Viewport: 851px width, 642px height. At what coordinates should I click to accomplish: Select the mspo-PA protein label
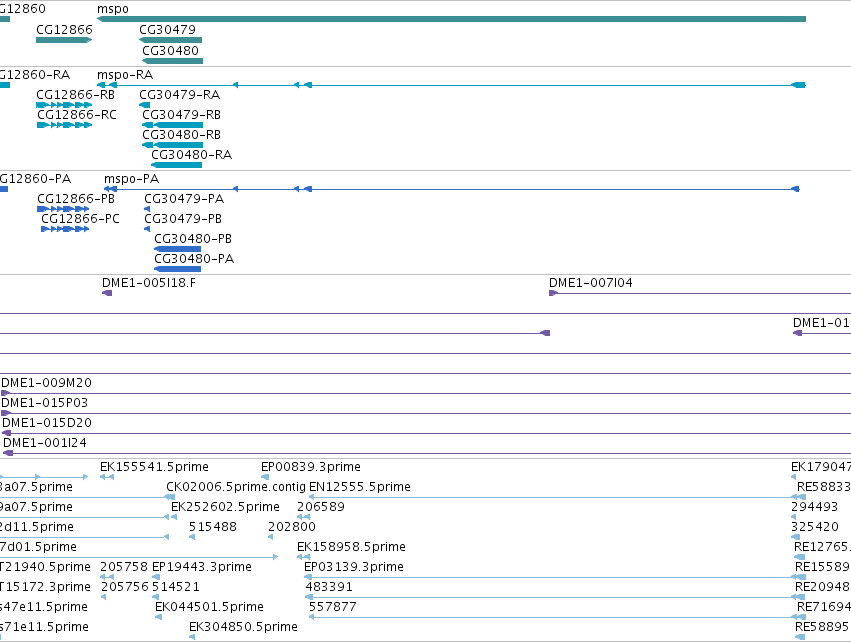pos(131,179)
